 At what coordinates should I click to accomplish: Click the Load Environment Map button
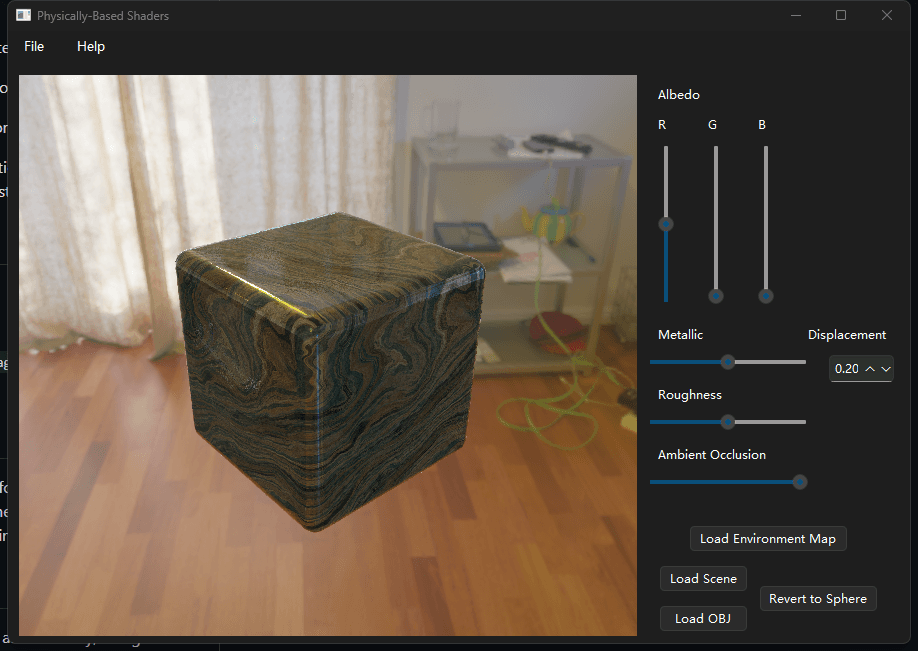(x=768, y=539)
